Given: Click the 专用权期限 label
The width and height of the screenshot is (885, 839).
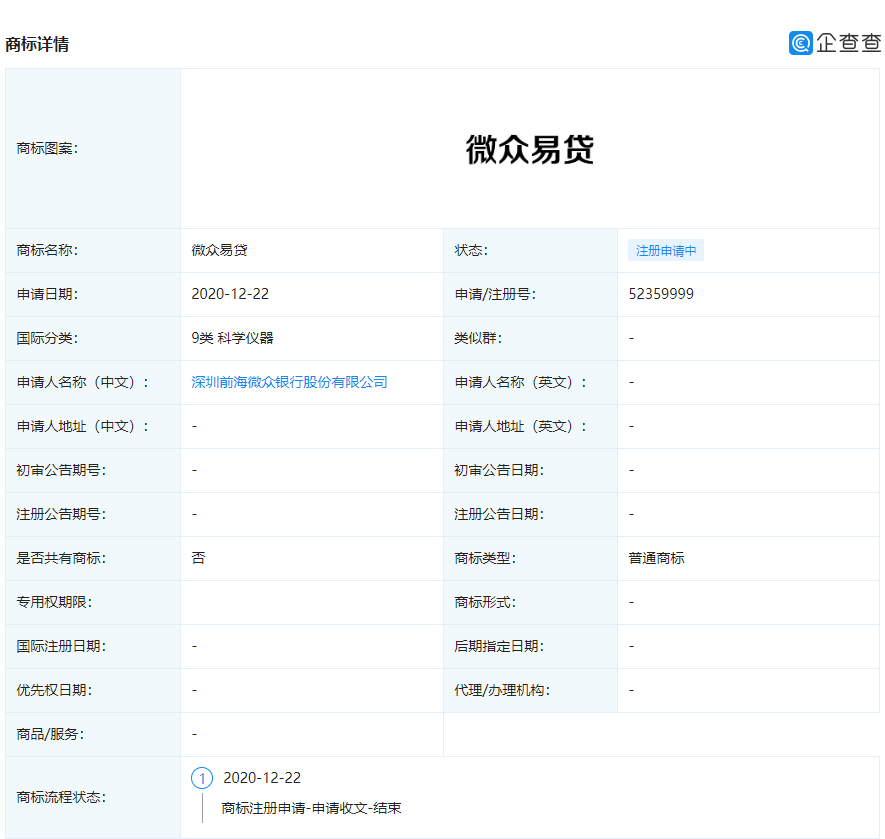Looking at the screenshot, I should pos(54,602).
